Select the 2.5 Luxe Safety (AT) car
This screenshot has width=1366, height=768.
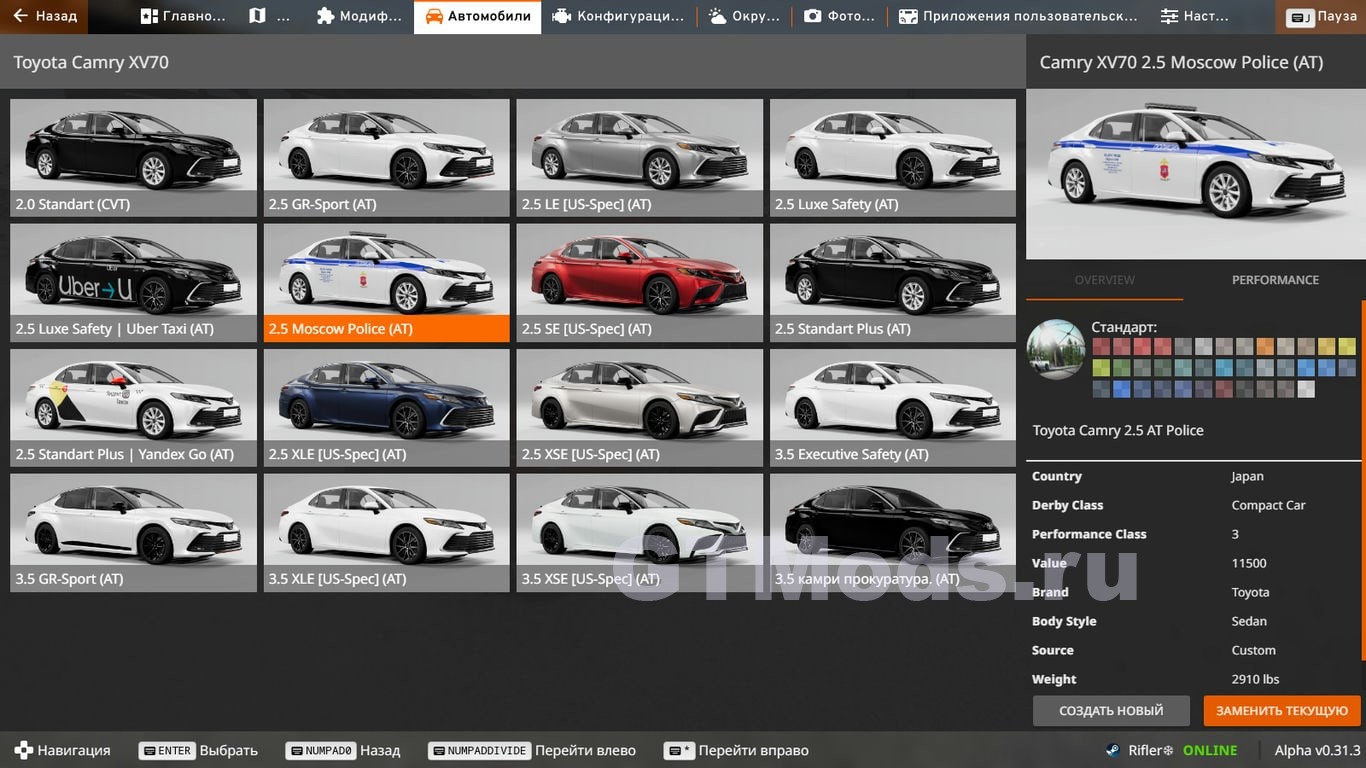coord(893,157)
